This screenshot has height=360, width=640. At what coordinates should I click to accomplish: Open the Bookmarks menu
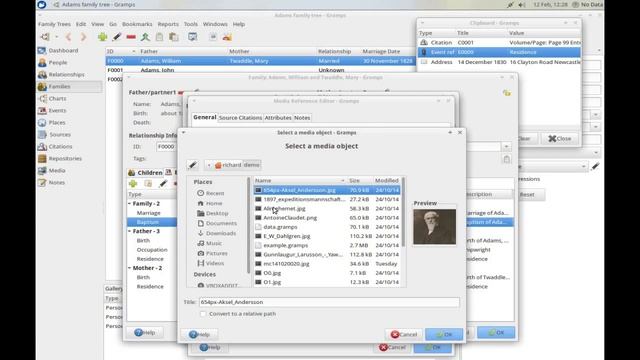coord(137,24)
